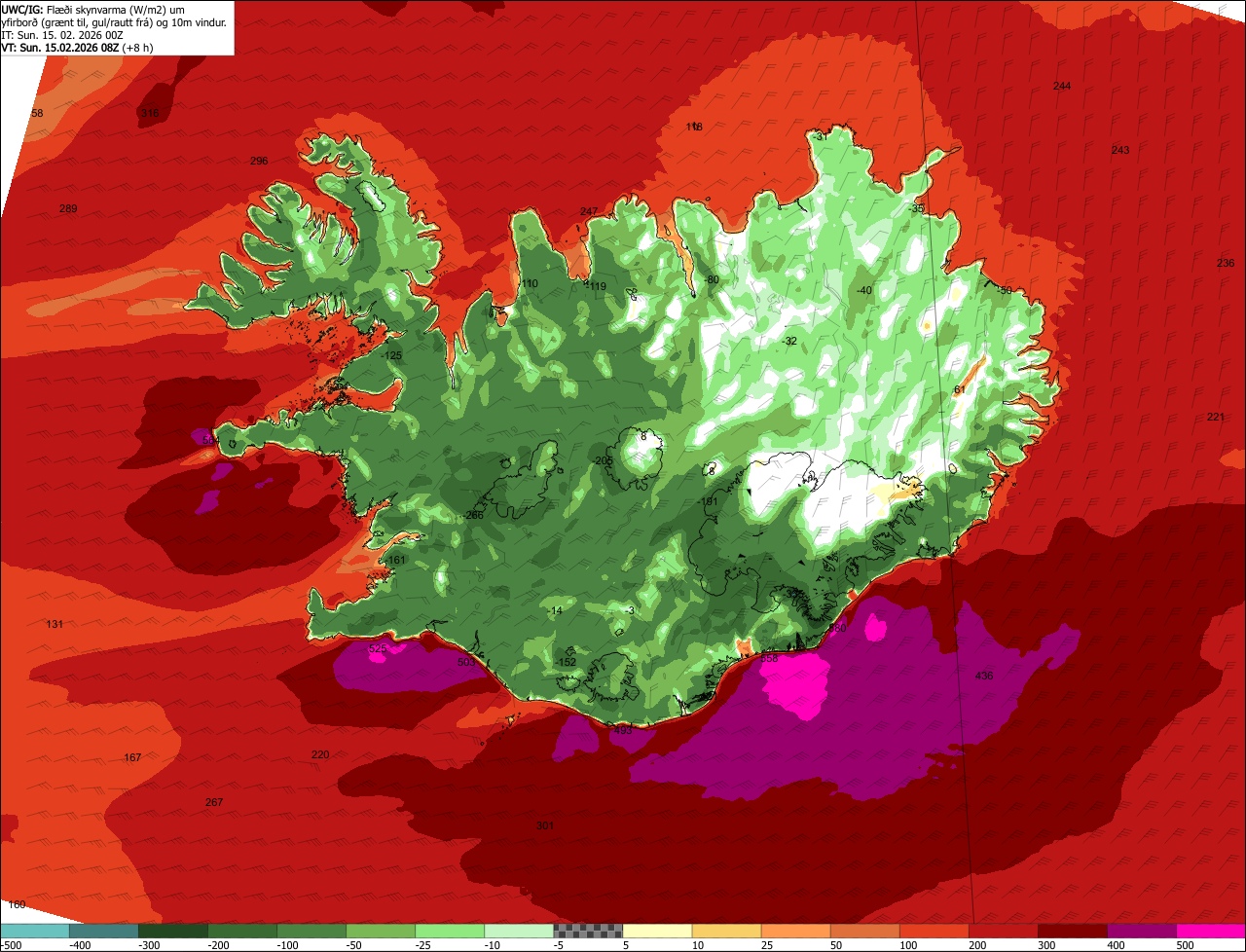Click the map value 118
This screenshot has width=1246, height=952.
click(x=694, y=127)
